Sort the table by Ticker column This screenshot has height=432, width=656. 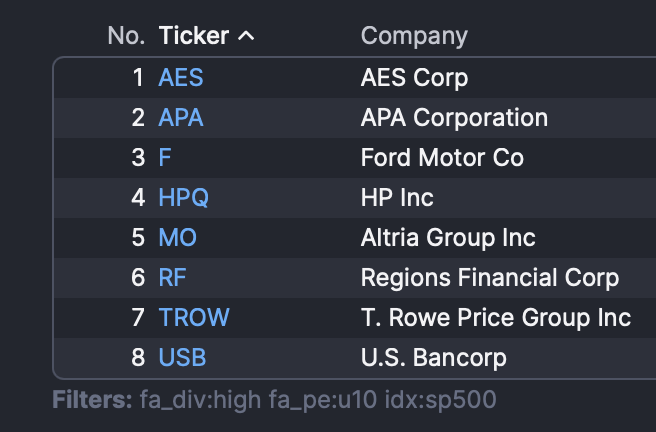coord(194,36)
